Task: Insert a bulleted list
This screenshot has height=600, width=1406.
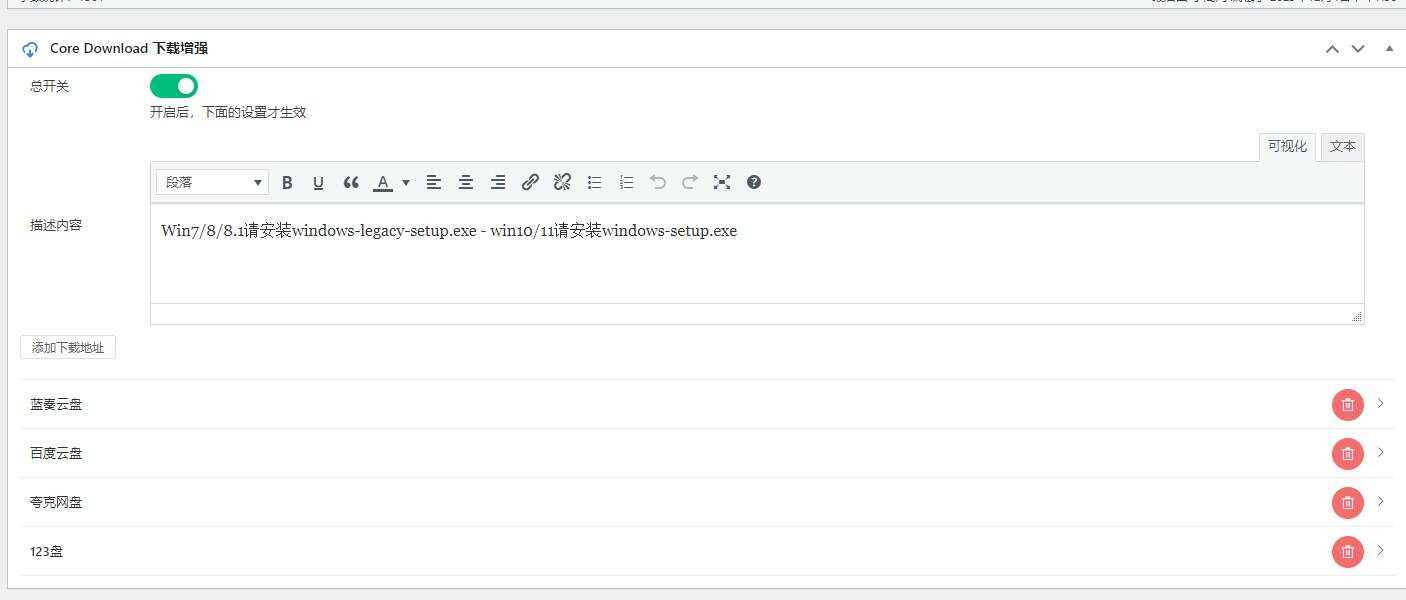Action: (x=594, y=182)
